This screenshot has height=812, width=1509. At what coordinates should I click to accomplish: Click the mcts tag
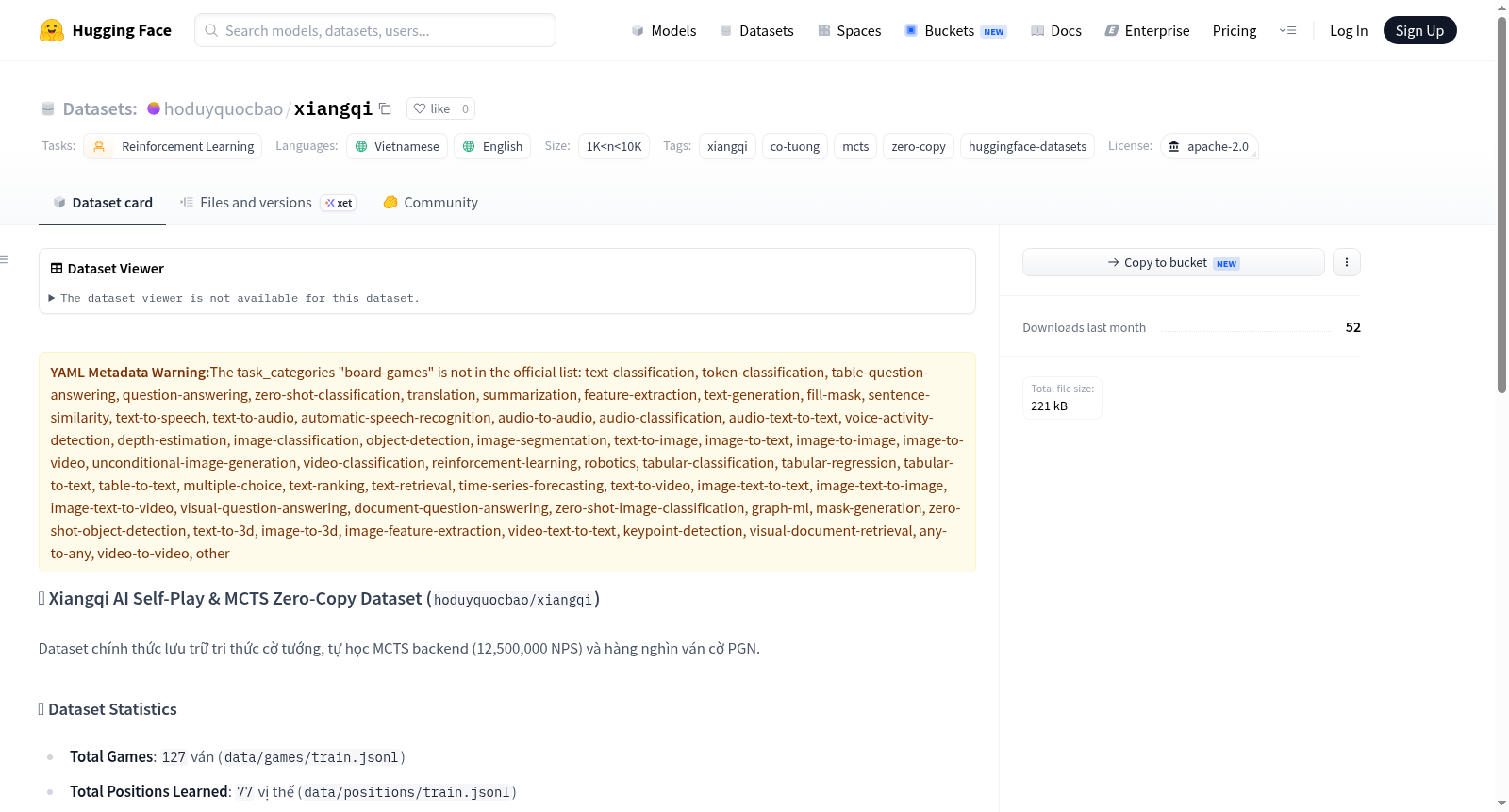point(855,146)
